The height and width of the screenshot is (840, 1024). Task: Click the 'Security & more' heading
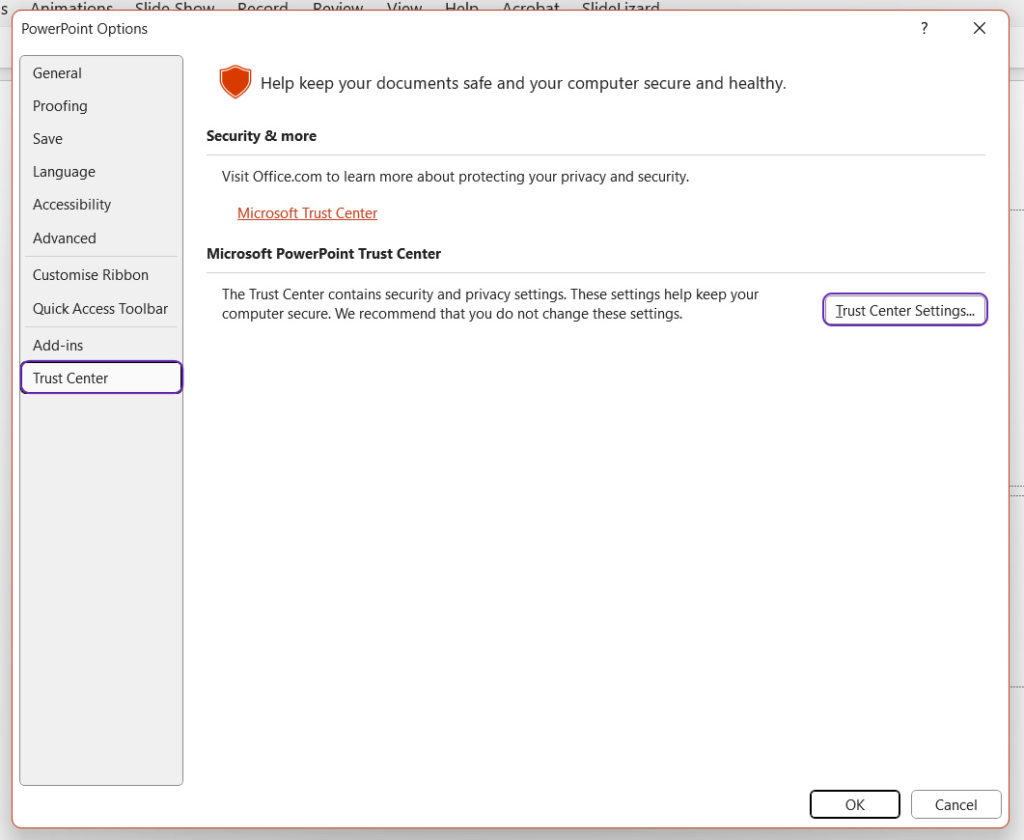click(x=261, y=136)
